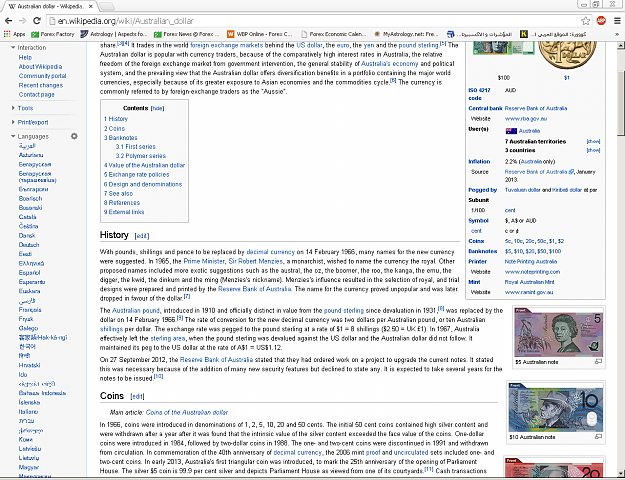Click the address bar URL field
The height and width of the screenshot is (480, 625).
coord(314,21)
